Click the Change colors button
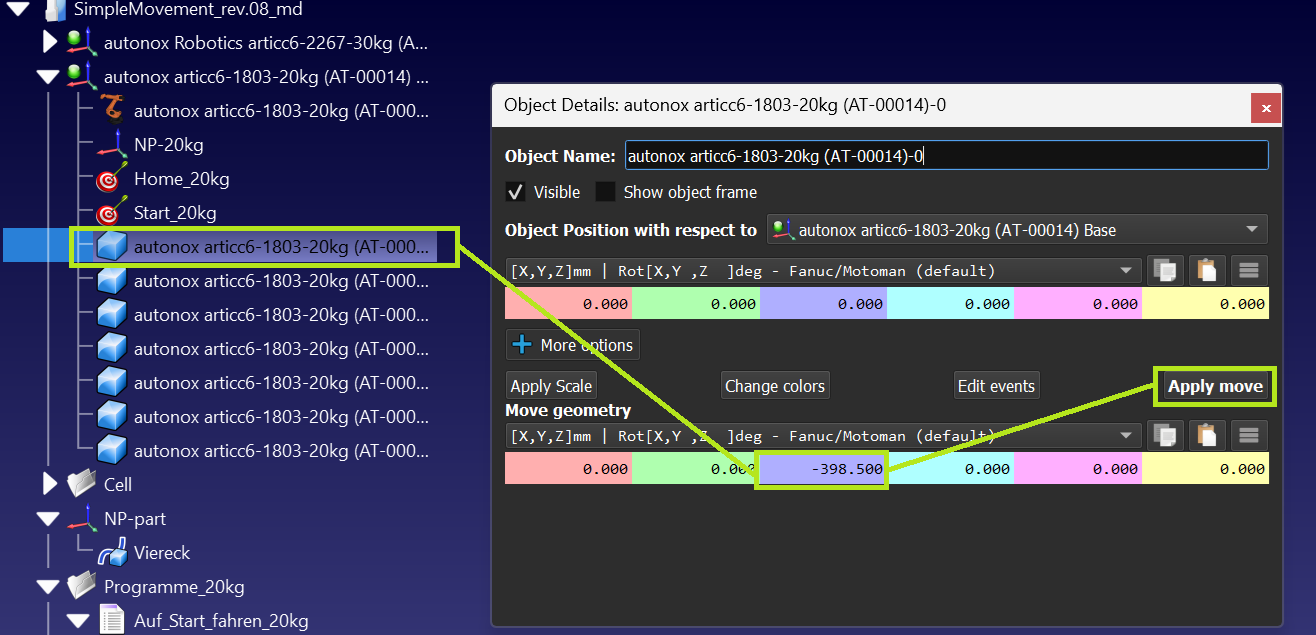The width and height of the screenshot is (1316, 635). (x=775, y=386)
